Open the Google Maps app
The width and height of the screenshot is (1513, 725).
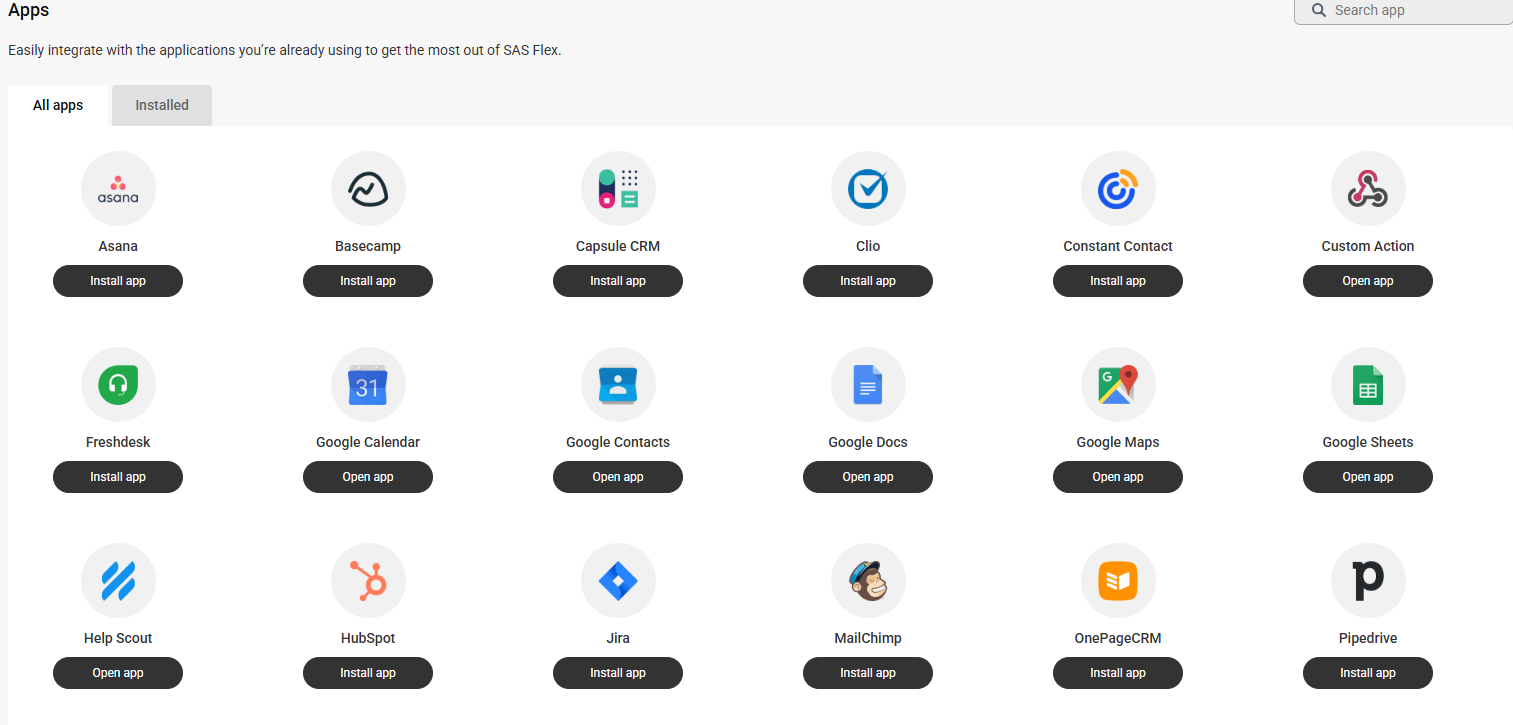tap(1118, 477)
